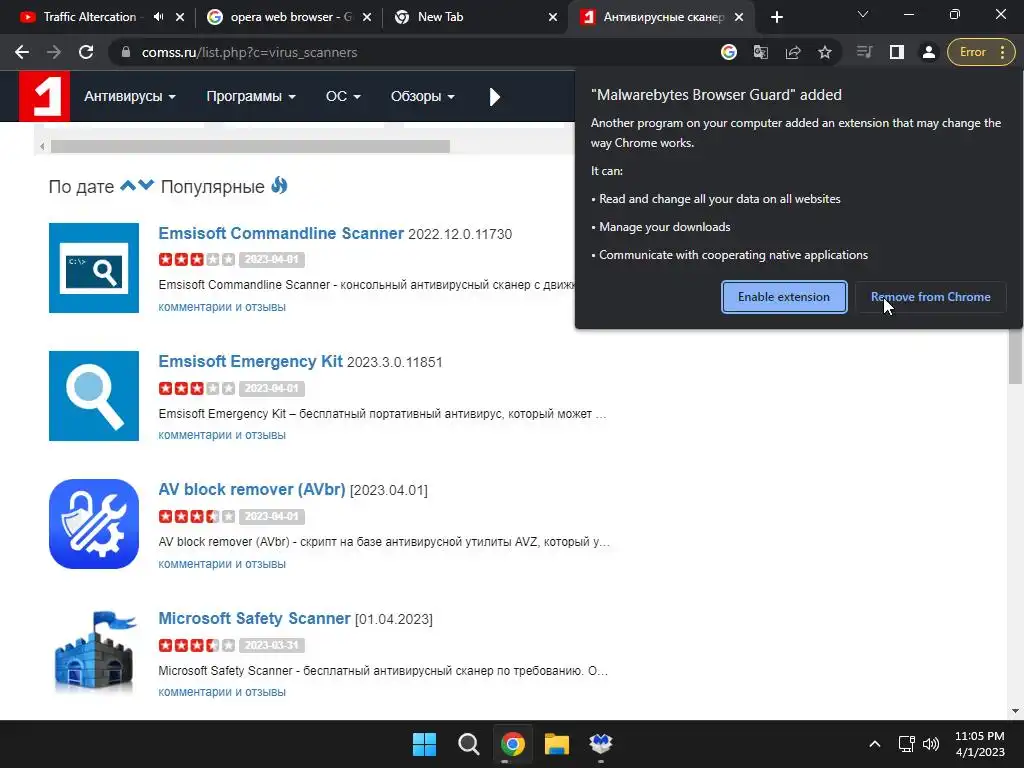Open the volume icon in system tray
The image size is (1024, 768).
click(931, 744)
